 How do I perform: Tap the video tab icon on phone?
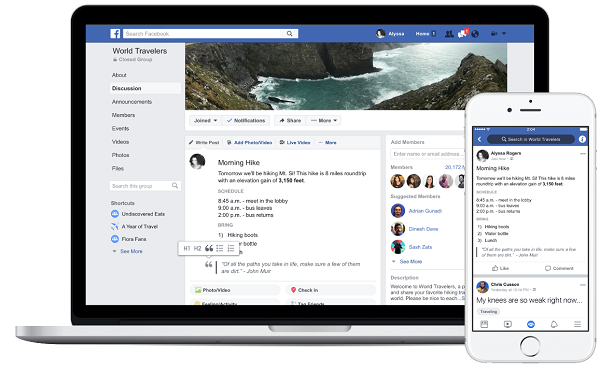point(507,325)
